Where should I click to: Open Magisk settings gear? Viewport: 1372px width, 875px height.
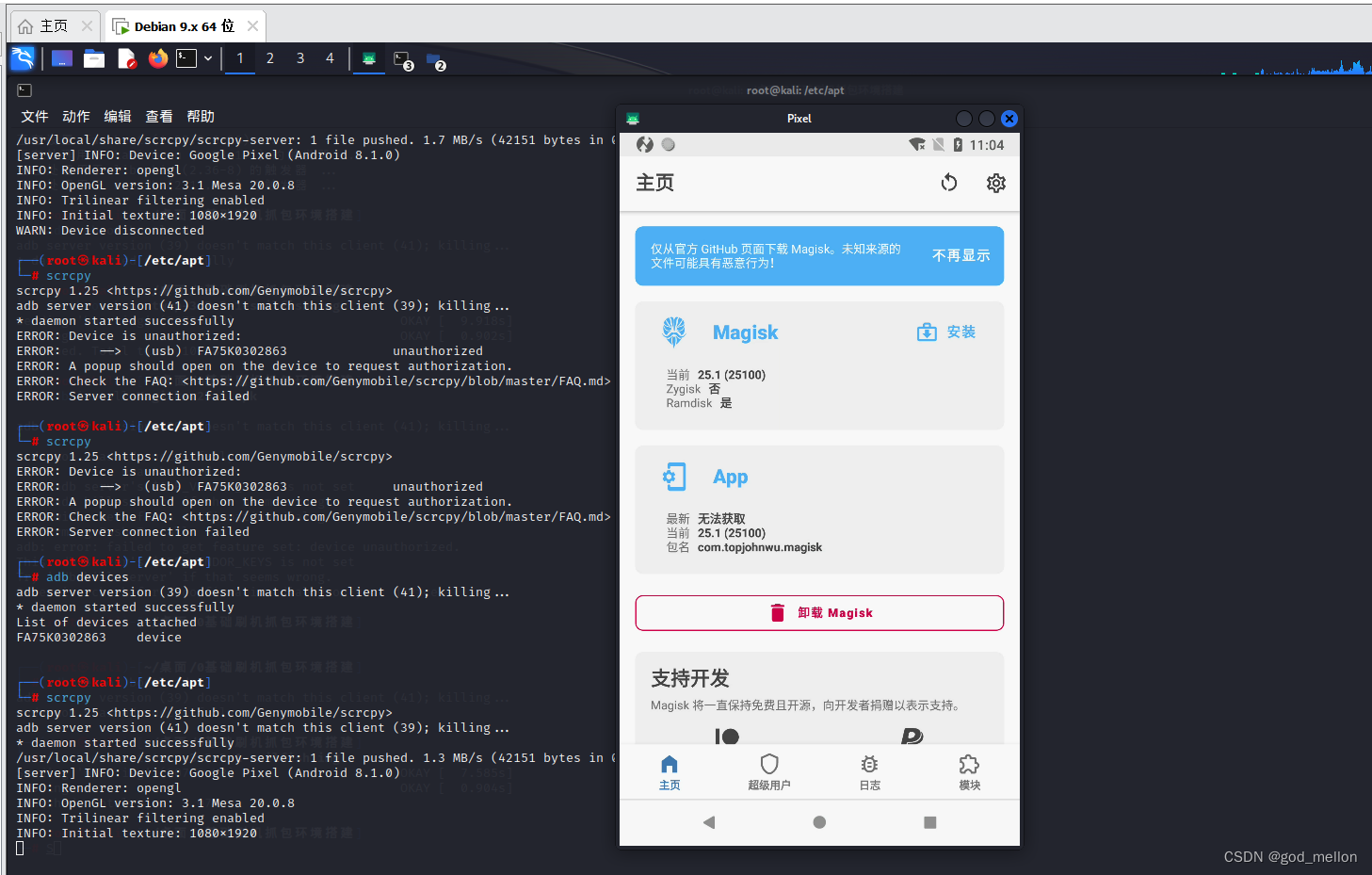pos(996,183)
